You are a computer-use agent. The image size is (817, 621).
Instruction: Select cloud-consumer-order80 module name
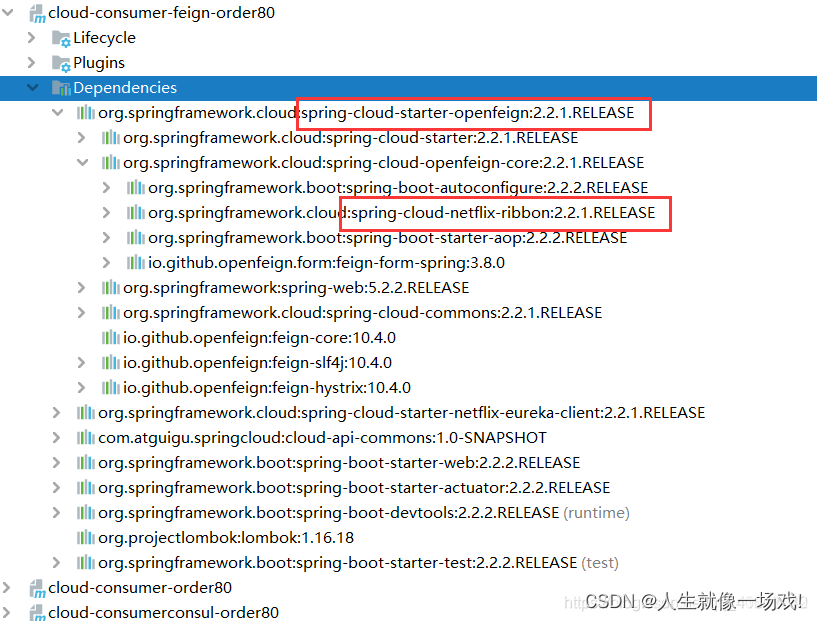click(140, 588)
